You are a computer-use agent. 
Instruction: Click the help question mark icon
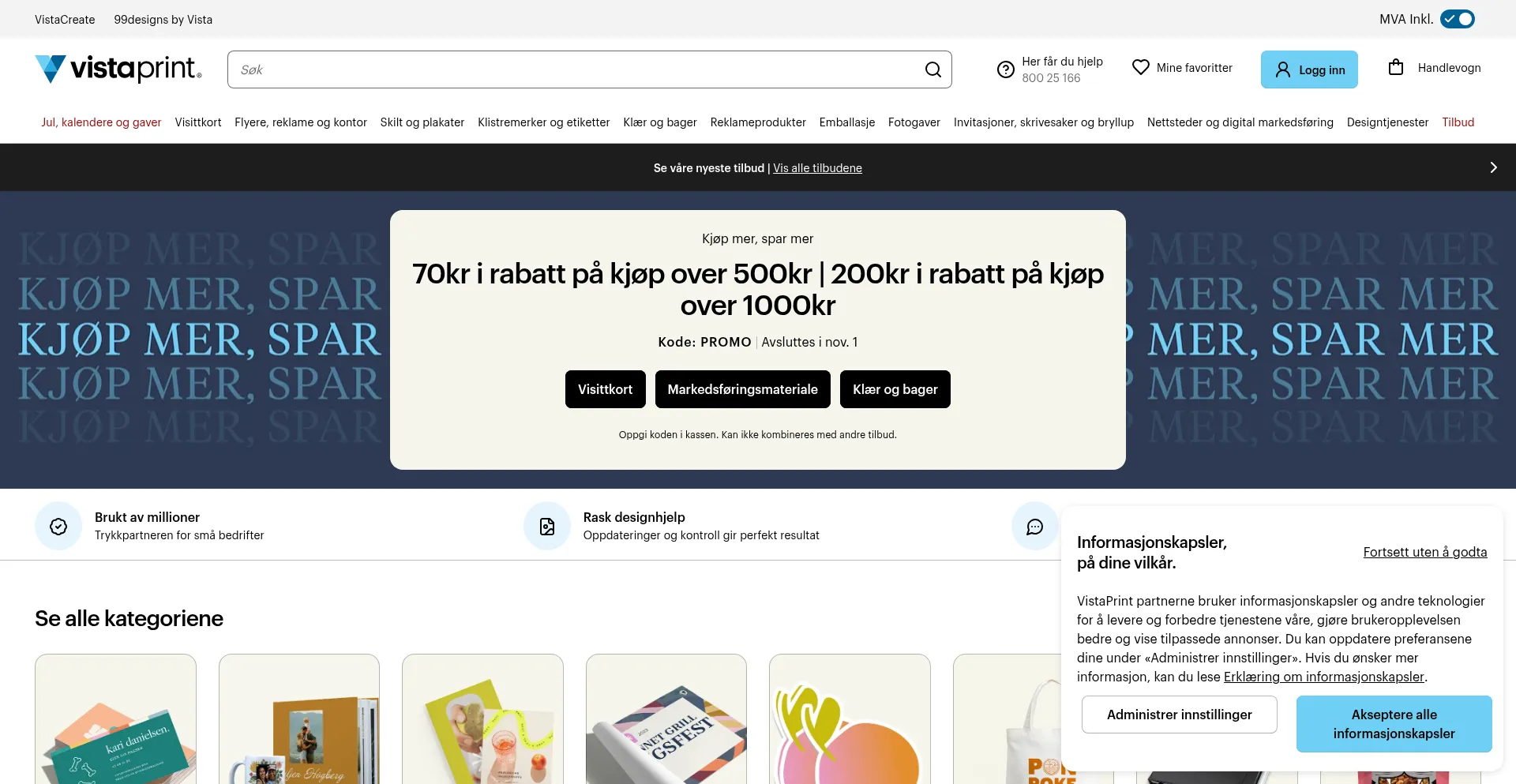click(x=1005, y=69)
